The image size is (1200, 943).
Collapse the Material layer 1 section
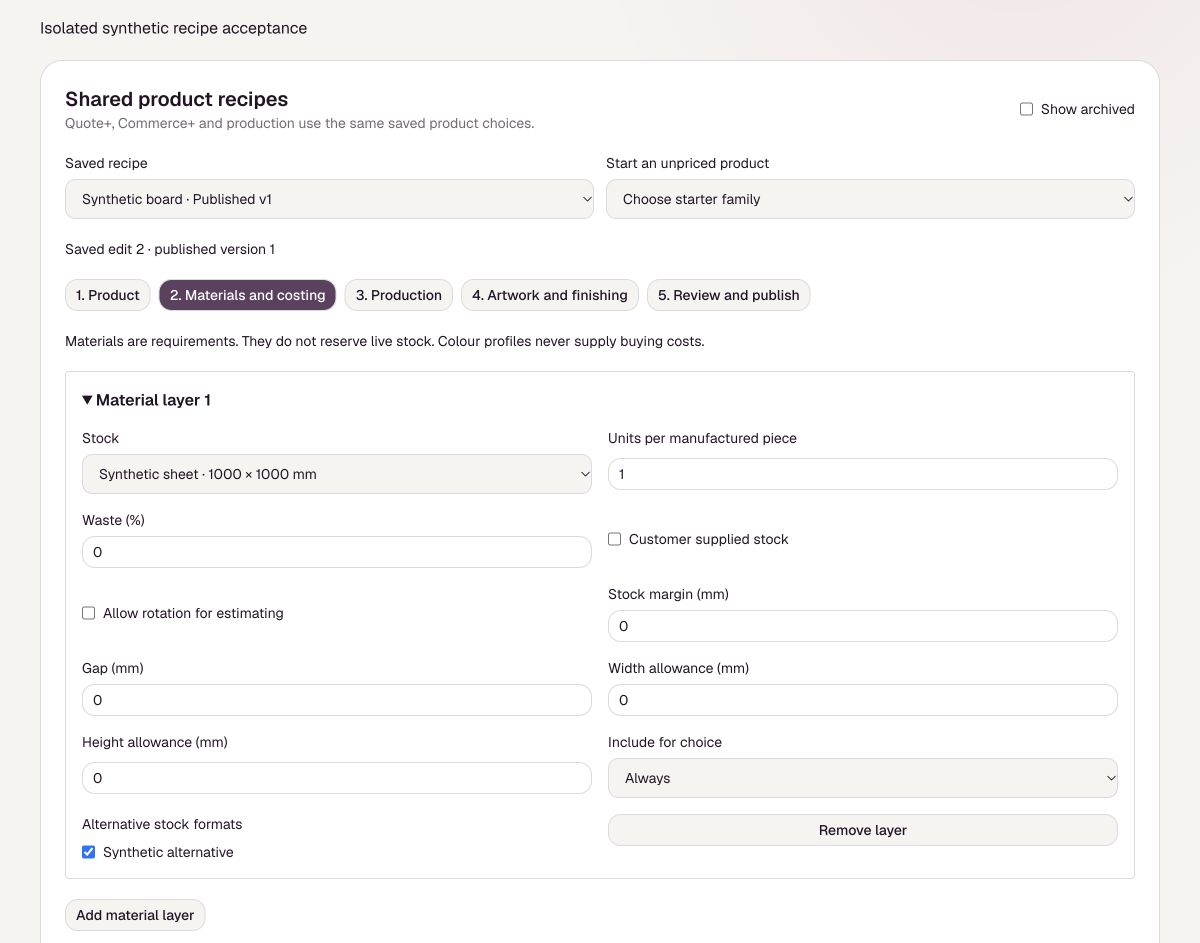click(147, 400)
